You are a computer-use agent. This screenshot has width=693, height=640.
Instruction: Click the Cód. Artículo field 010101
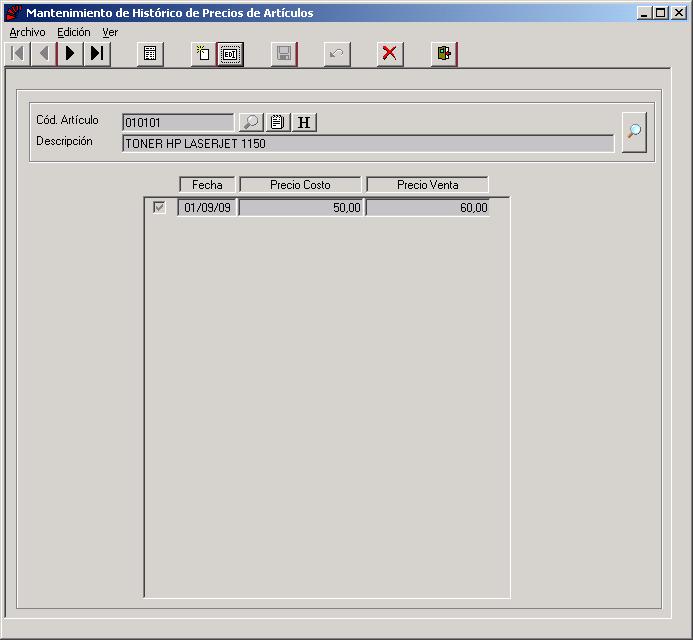point(178,122)
